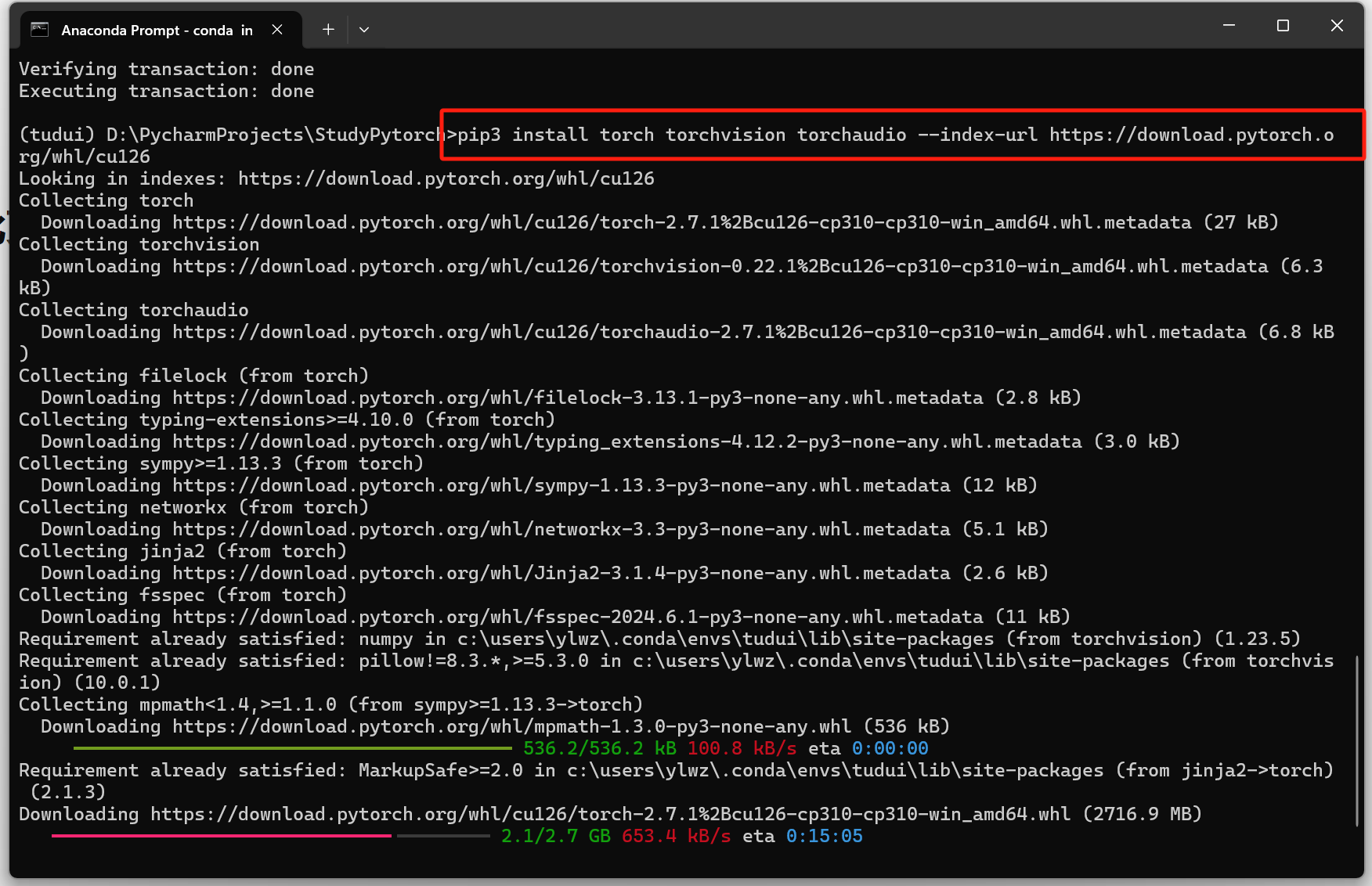Viewport: 1372px width, 886px height.
Task: Click the typing_extensions-4.12.2 metadata URL
Action: point(627,441)
